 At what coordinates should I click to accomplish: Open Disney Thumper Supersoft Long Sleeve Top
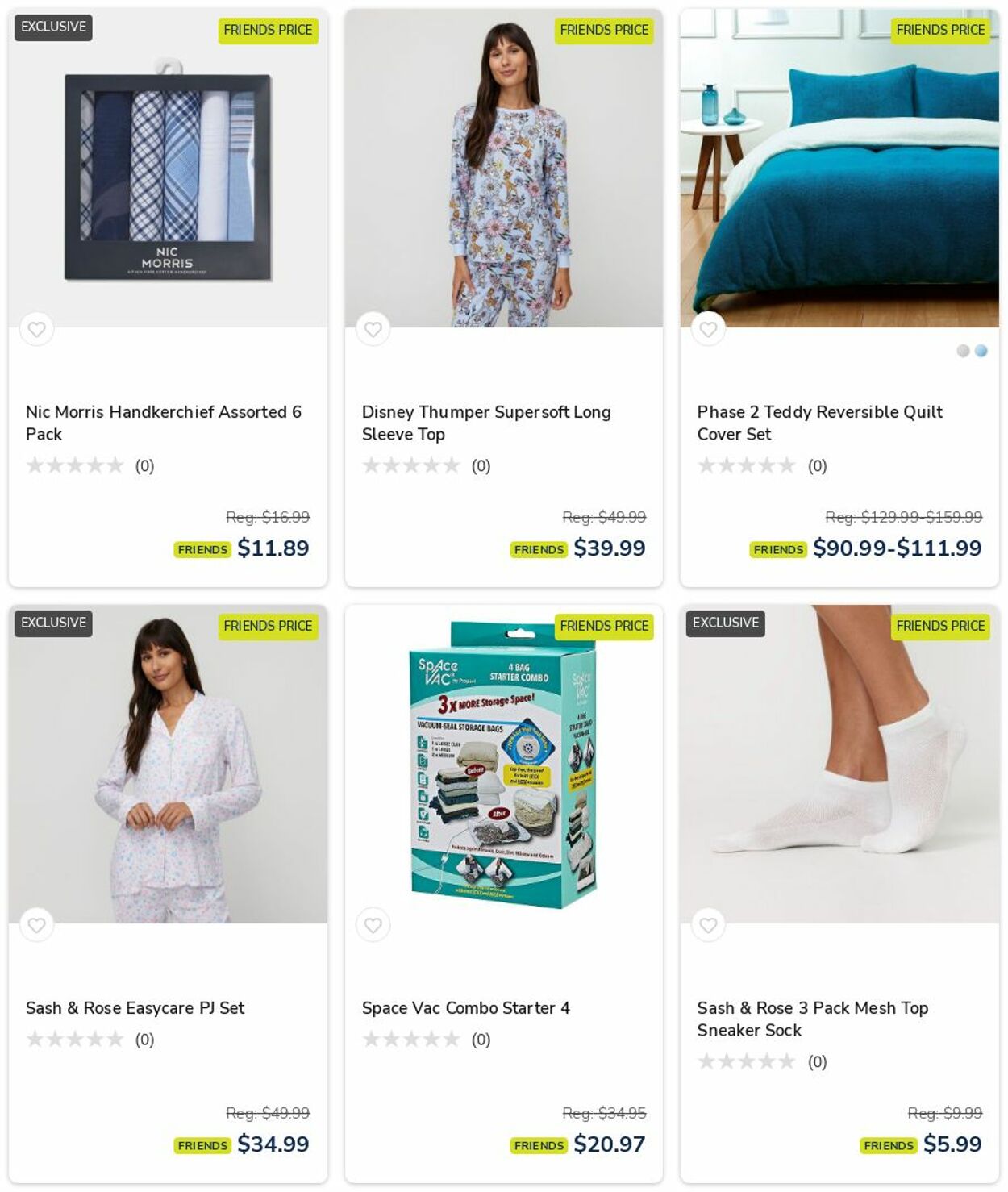(x=486, y=423)
